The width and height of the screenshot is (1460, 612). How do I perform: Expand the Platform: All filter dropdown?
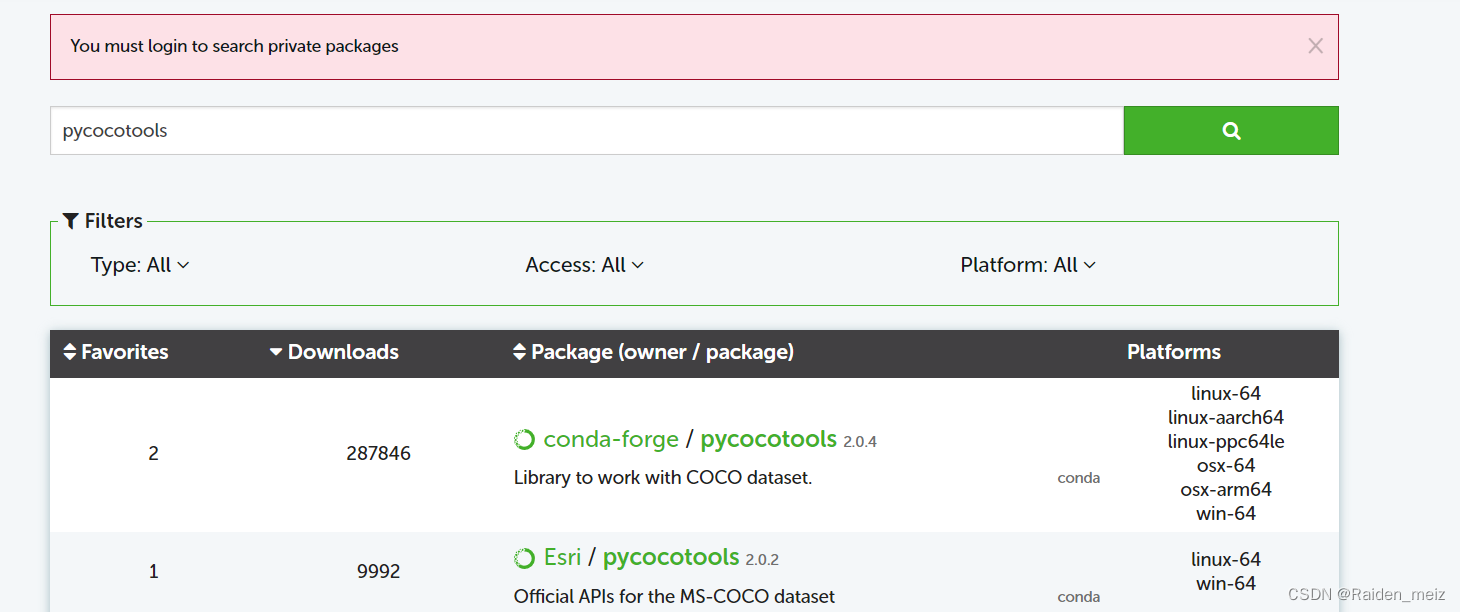pos(1028,264)
